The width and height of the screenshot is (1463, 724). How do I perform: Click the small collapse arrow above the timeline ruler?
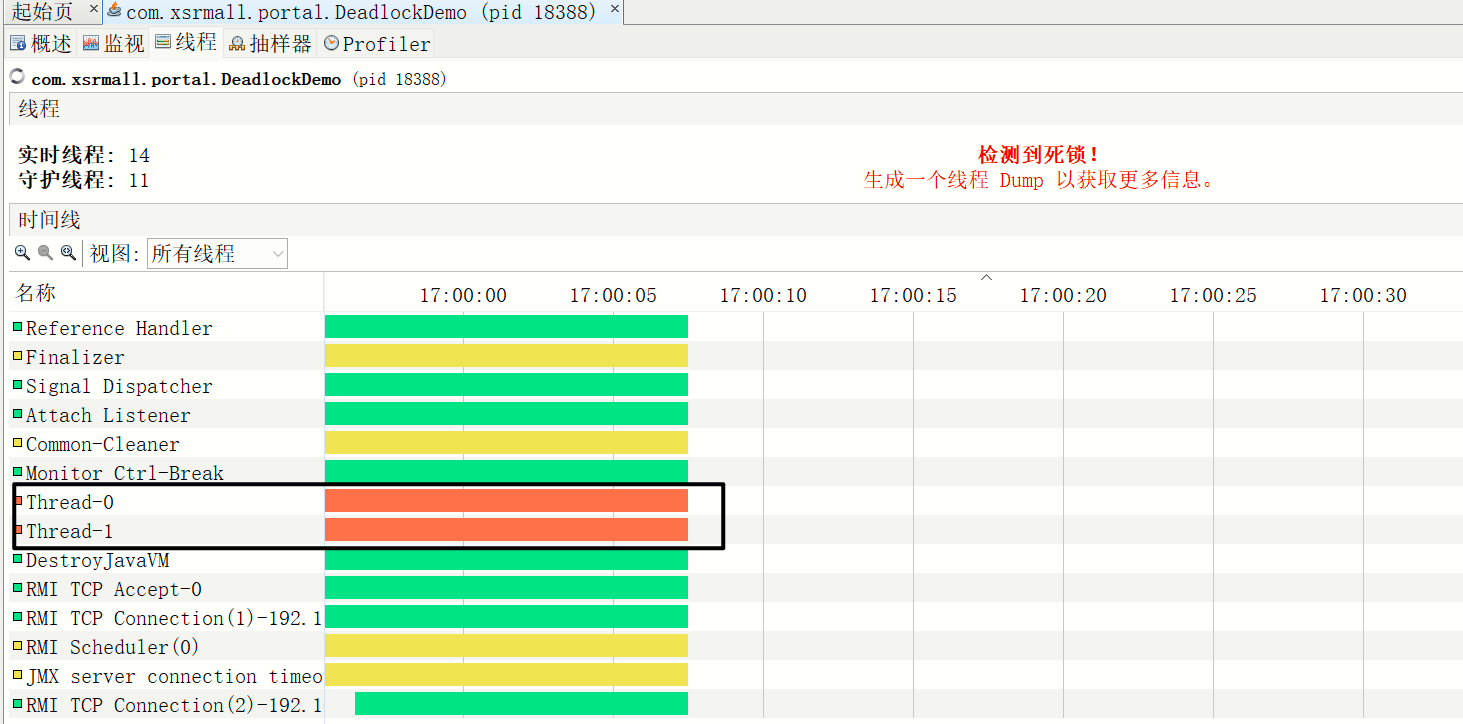(986, 277)
